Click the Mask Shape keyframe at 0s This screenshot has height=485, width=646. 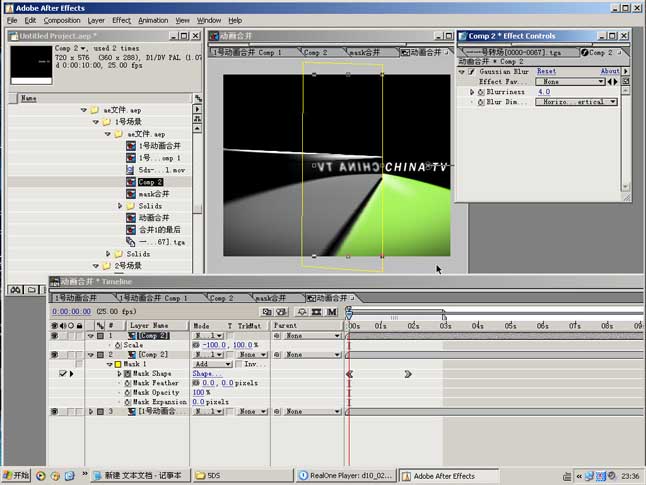coord(349,374)
